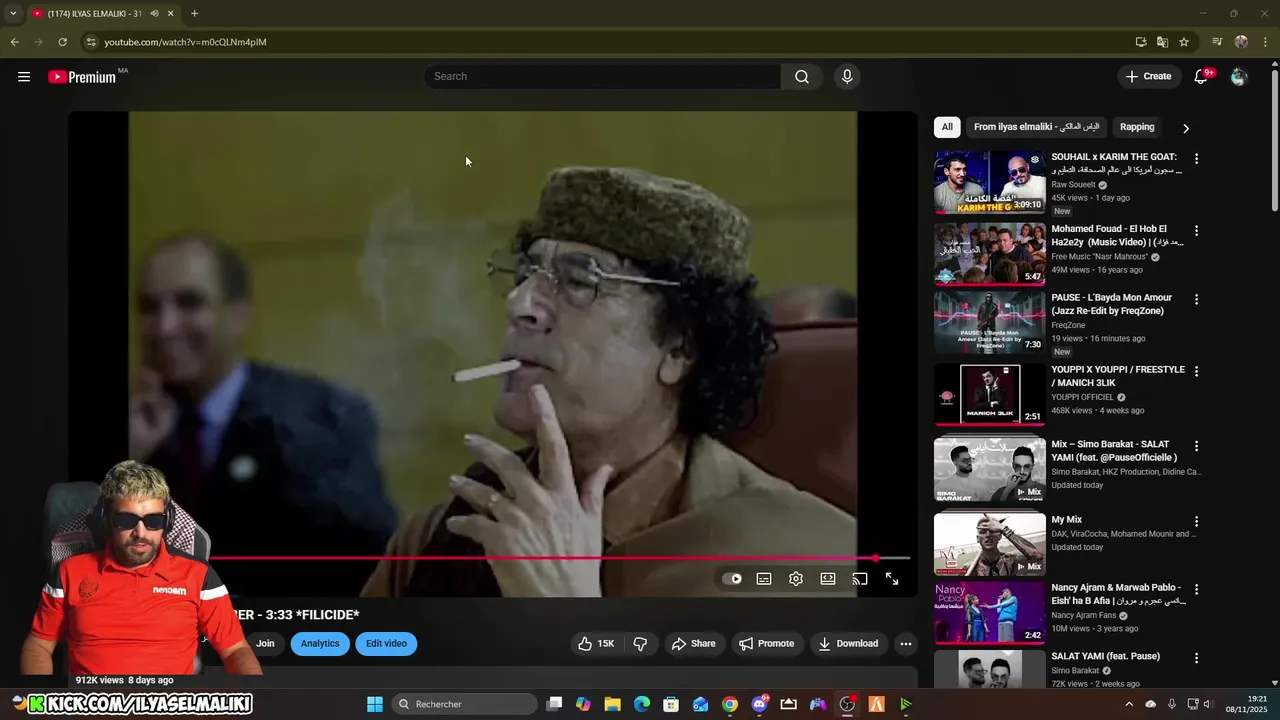This screenshot has width=1280, height=720.
Task: Open SALAT YAMI (feat. Pause) title
Action: point(1106,656)
